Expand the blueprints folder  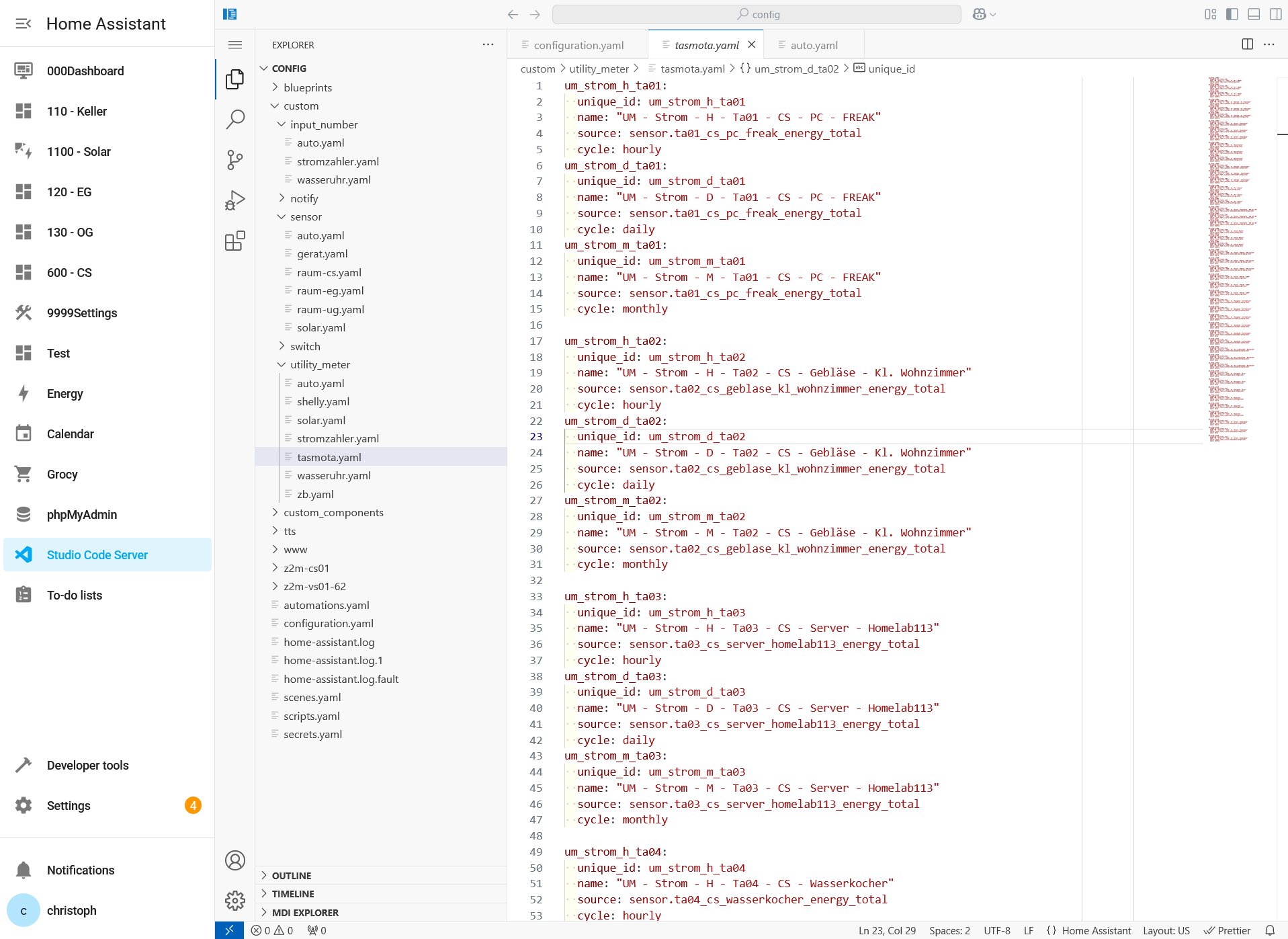click(x=275, y=87)
